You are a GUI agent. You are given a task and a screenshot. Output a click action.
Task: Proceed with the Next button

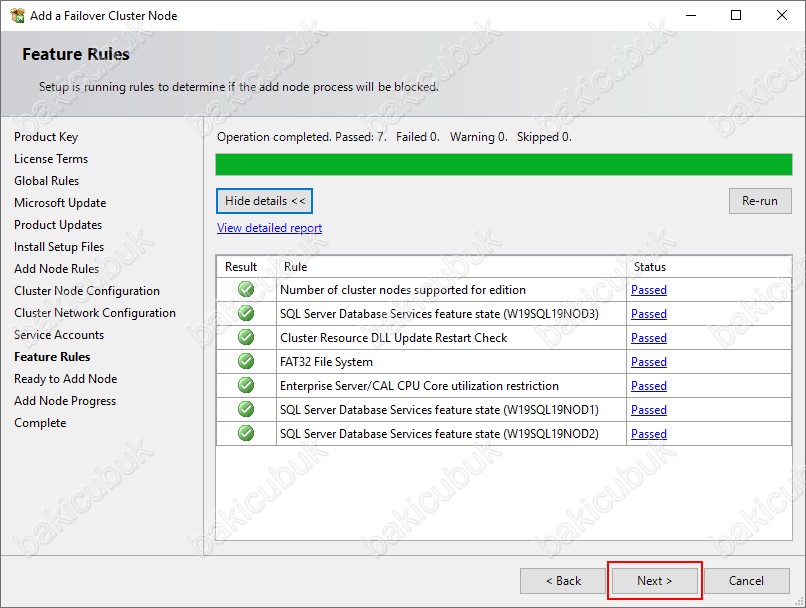pyautogui.click(x=654, y=581)
